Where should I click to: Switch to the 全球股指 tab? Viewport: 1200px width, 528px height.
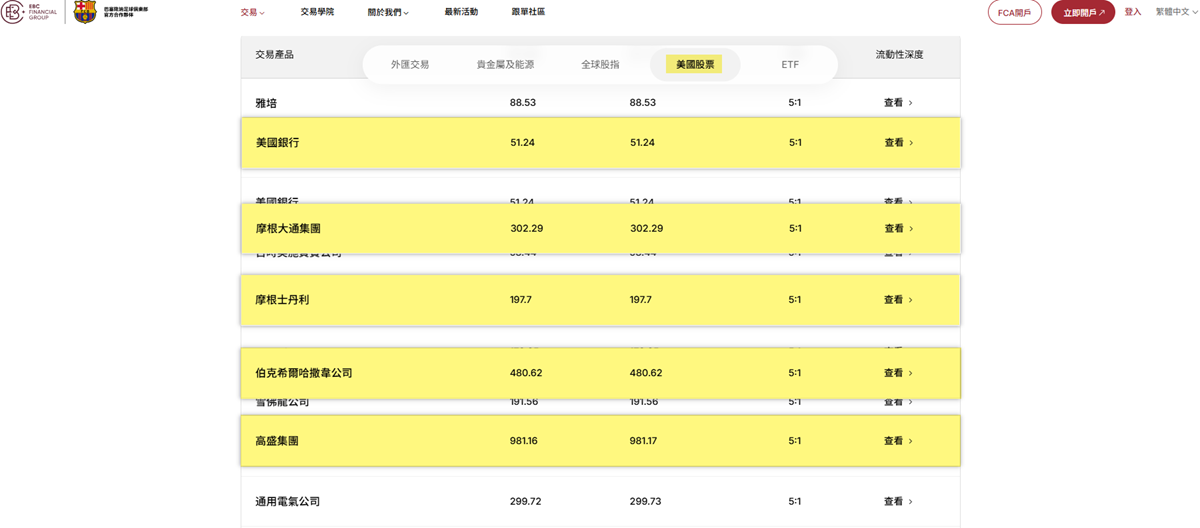[600, 64]
